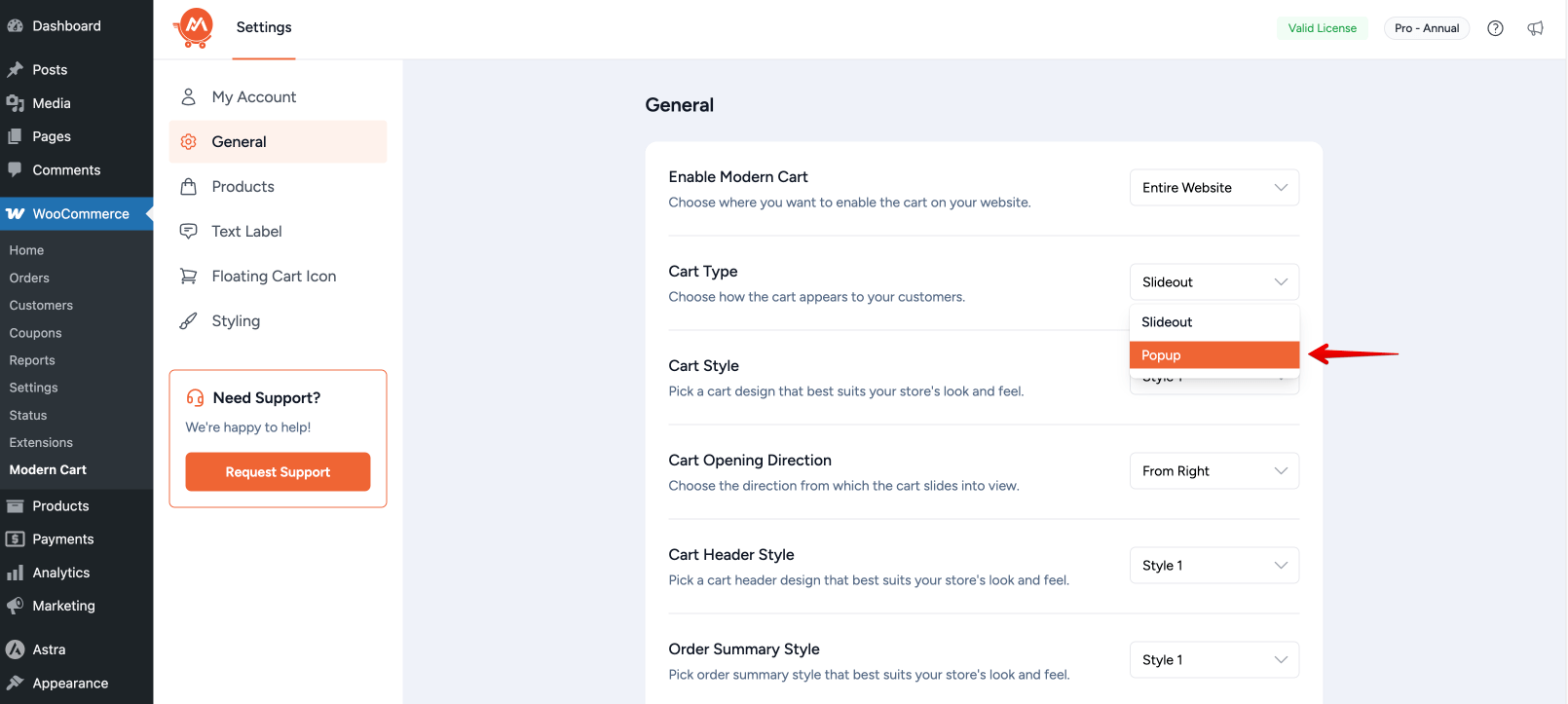The width and height of the screenshot is (1568, 704).
Task: Click the Comments bubble icon
Action: tap(15, 169)
